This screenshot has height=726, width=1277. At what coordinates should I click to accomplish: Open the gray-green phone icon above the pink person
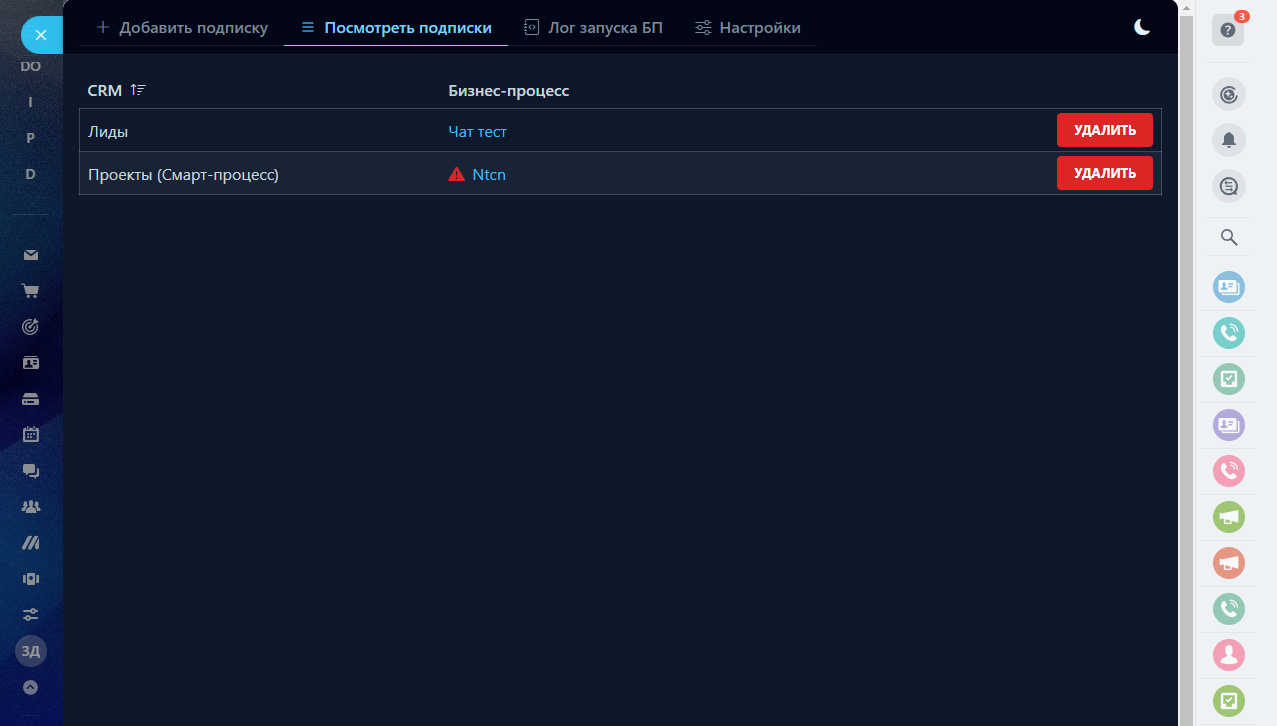[x=1229, y=609]
